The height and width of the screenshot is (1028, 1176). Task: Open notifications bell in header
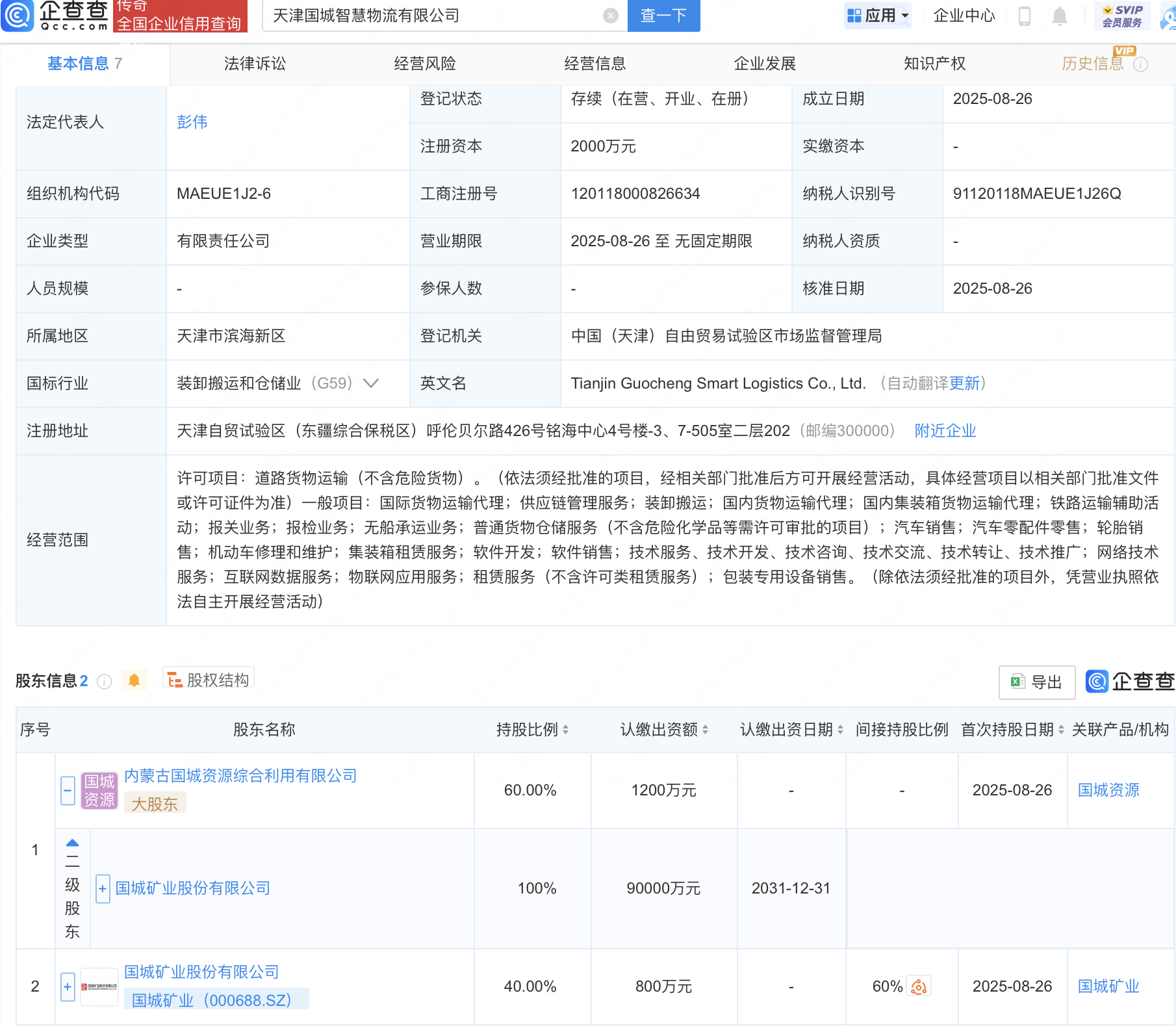(x=1059, y=16)
